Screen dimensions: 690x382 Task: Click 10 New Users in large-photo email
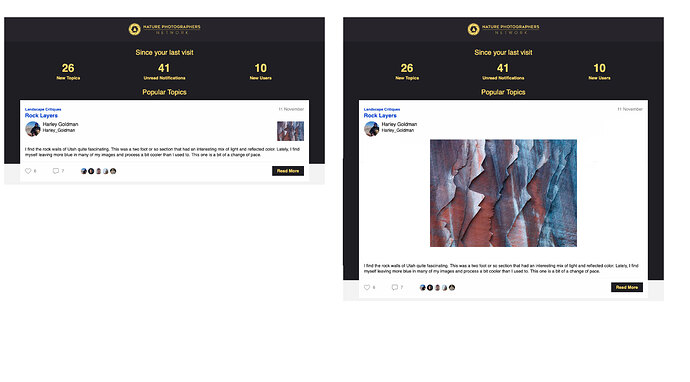pyautogui.click(x=599, y=71)
